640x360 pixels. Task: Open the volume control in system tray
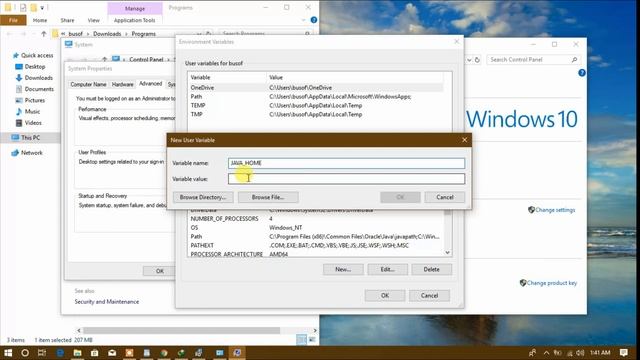(x=581, y=353)
